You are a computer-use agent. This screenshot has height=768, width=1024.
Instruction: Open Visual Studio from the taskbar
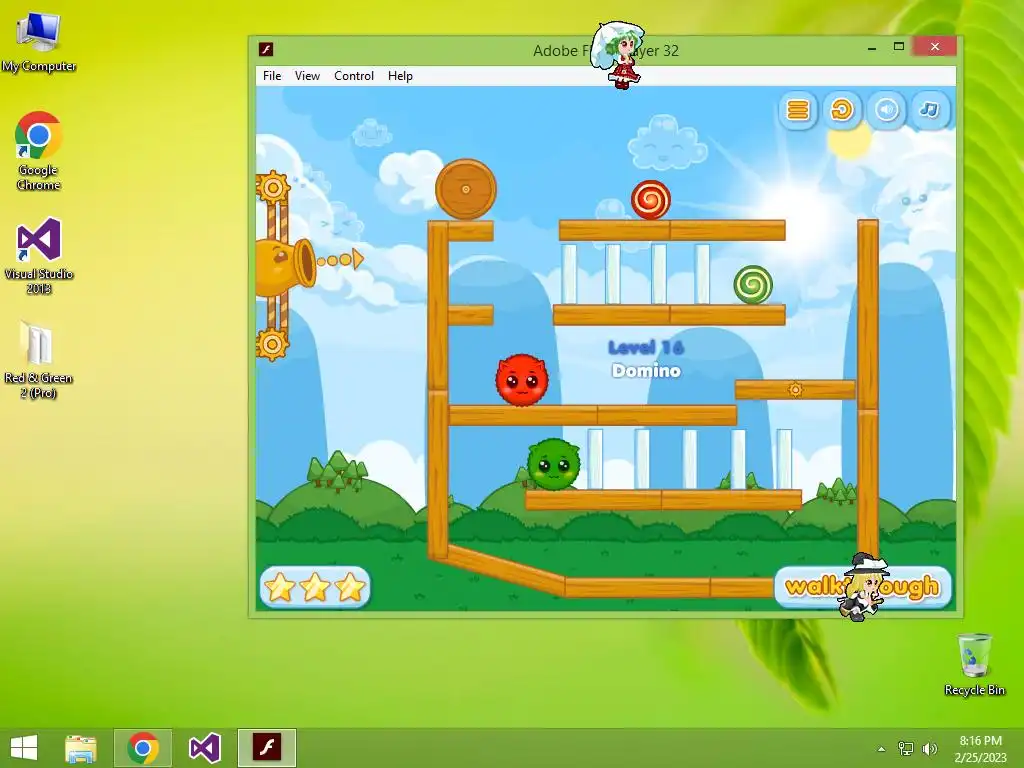[204, 748]
